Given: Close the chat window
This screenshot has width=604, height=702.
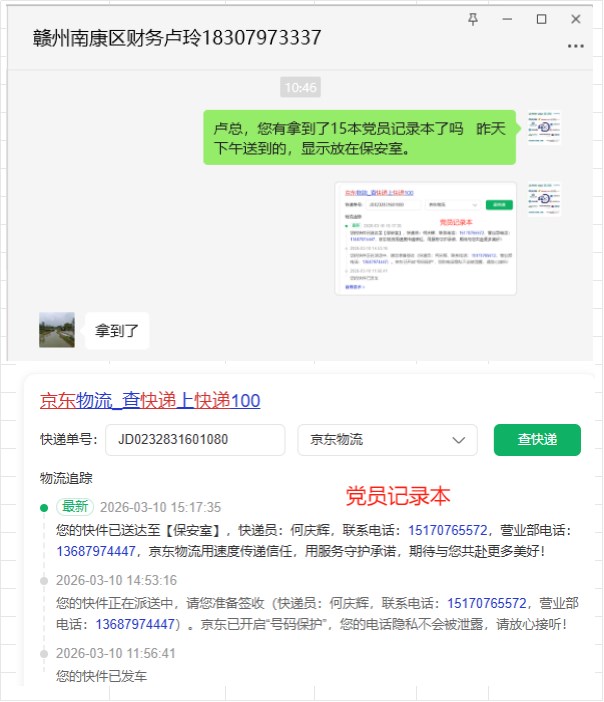Looking at the screenshot, I should (575, 20).
